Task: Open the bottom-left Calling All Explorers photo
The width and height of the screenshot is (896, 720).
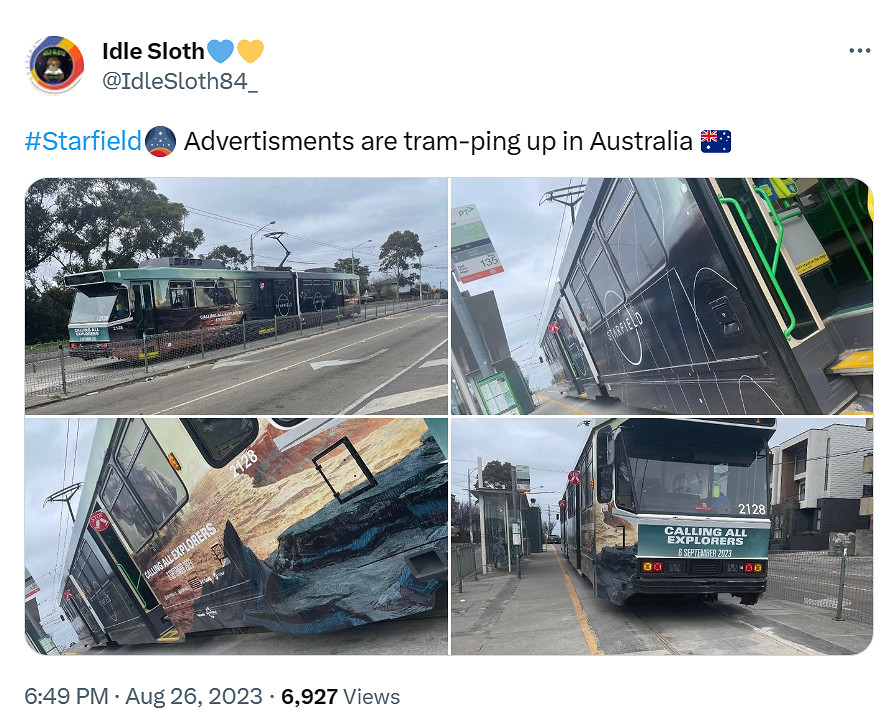Action: coord(237,536)
